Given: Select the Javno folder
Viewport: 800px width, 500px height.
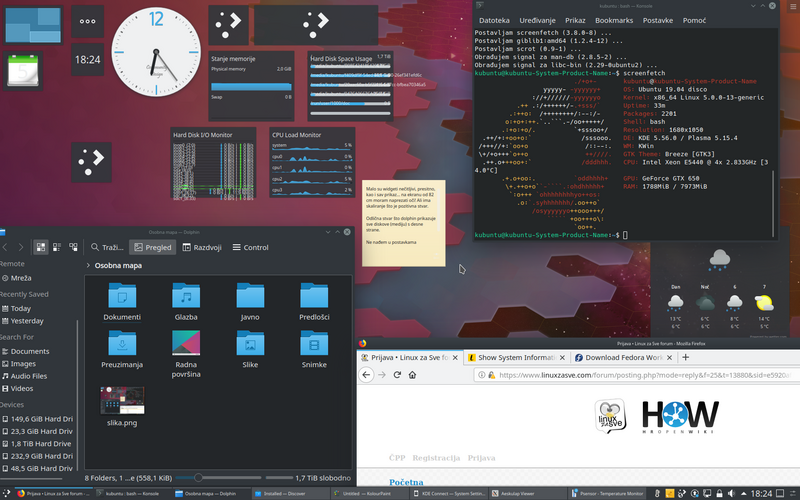Looking at the screenshot, I should pyautogui.click(x=250, y=302).
